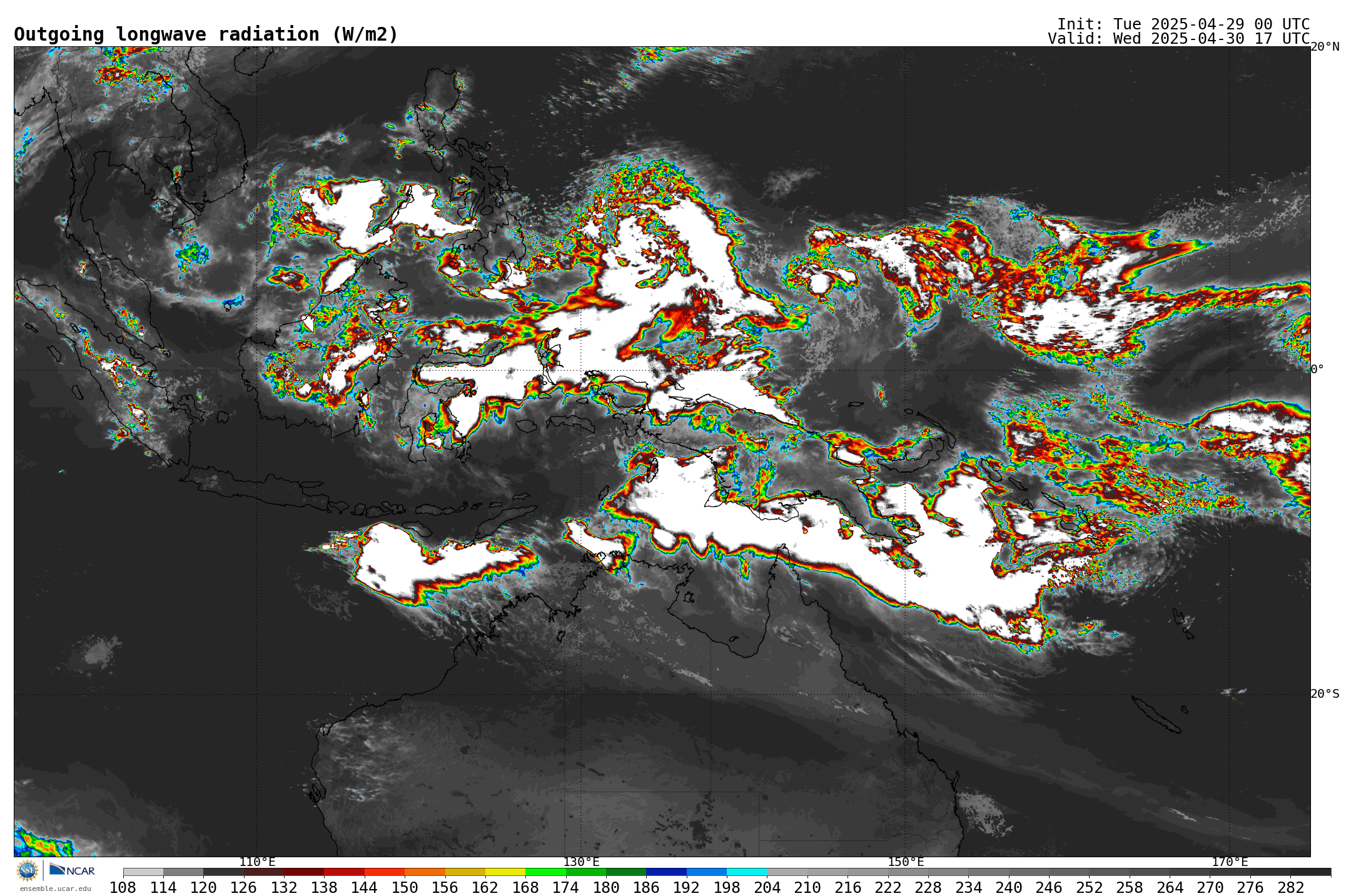1351x896 pixels.
Task: Click the colorbar value 252
Action: tap(1089, 888)
